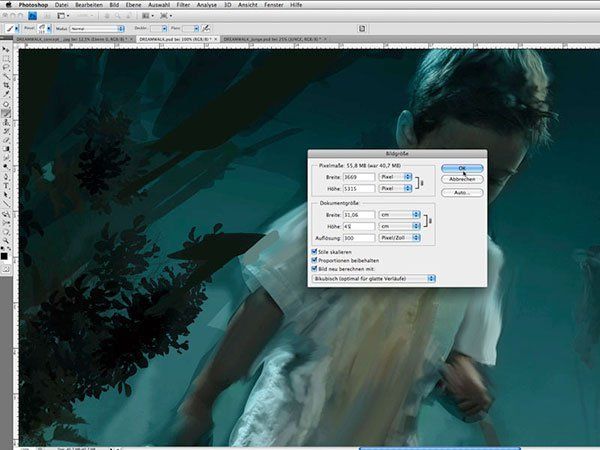Select the Zoom tool in toolbox
The width and height of the screenshot is (600, 450).
(6, 240)
